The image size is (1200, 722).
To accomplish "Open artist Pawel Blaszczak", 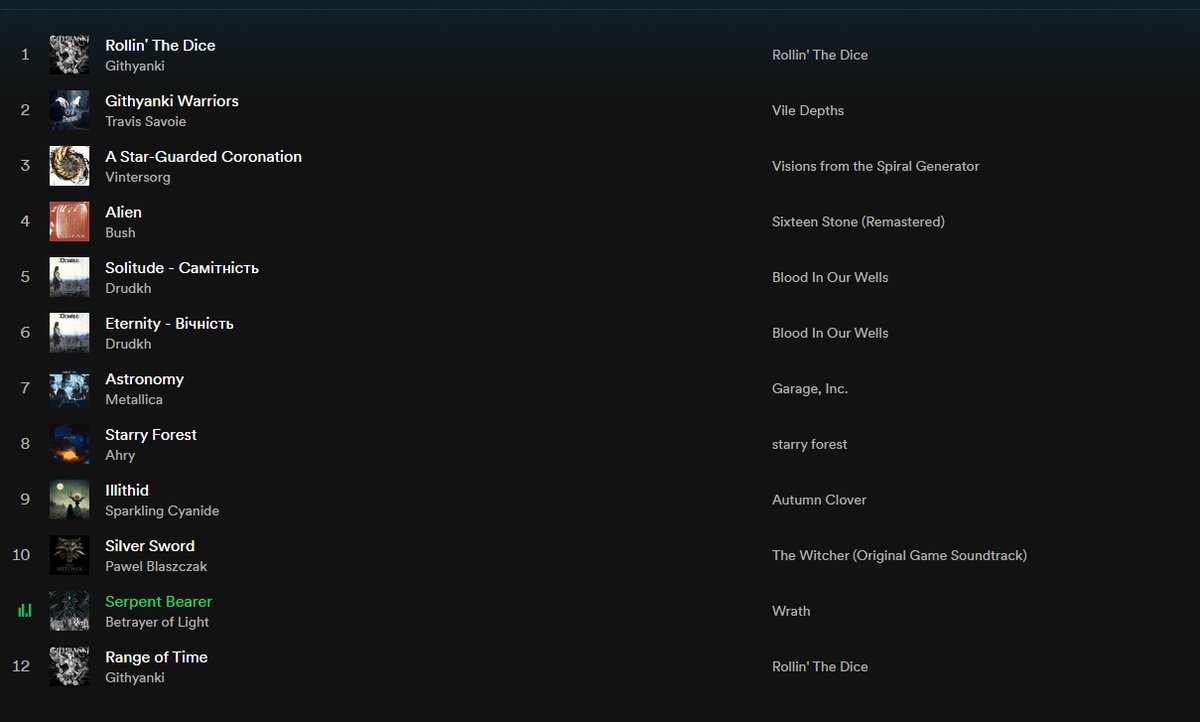I will [x=156, y=566].
